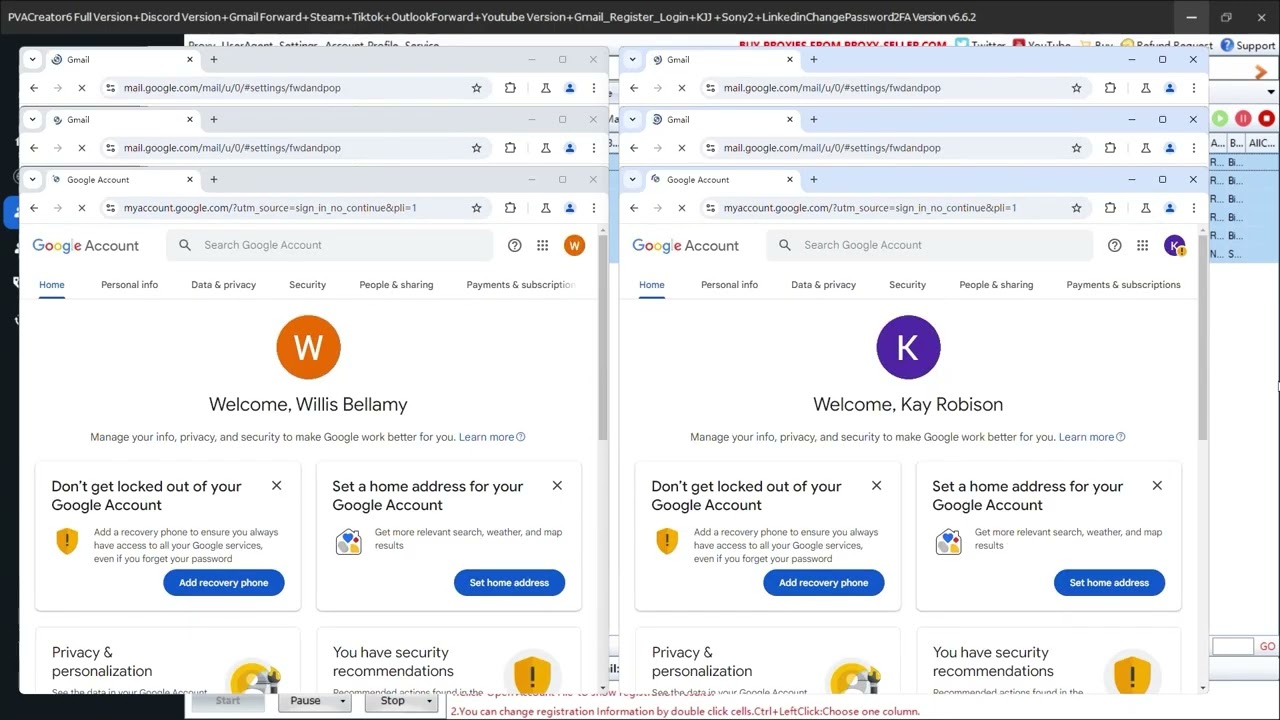Image resolution: width=1280 pixels, height=720 pixels.
Task: Select Home tab in Willis Bellamy window
Action: click(52, 285)
